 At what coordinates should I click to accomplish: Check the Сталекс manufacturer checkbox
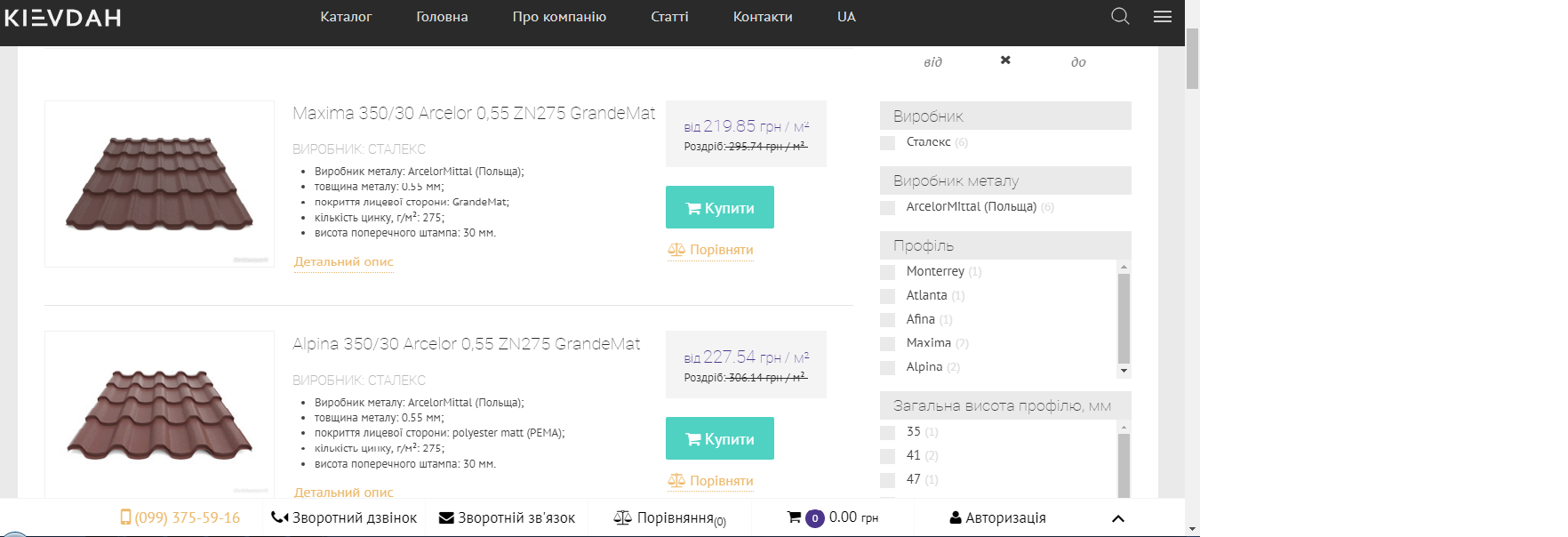[x=887, y=143]
